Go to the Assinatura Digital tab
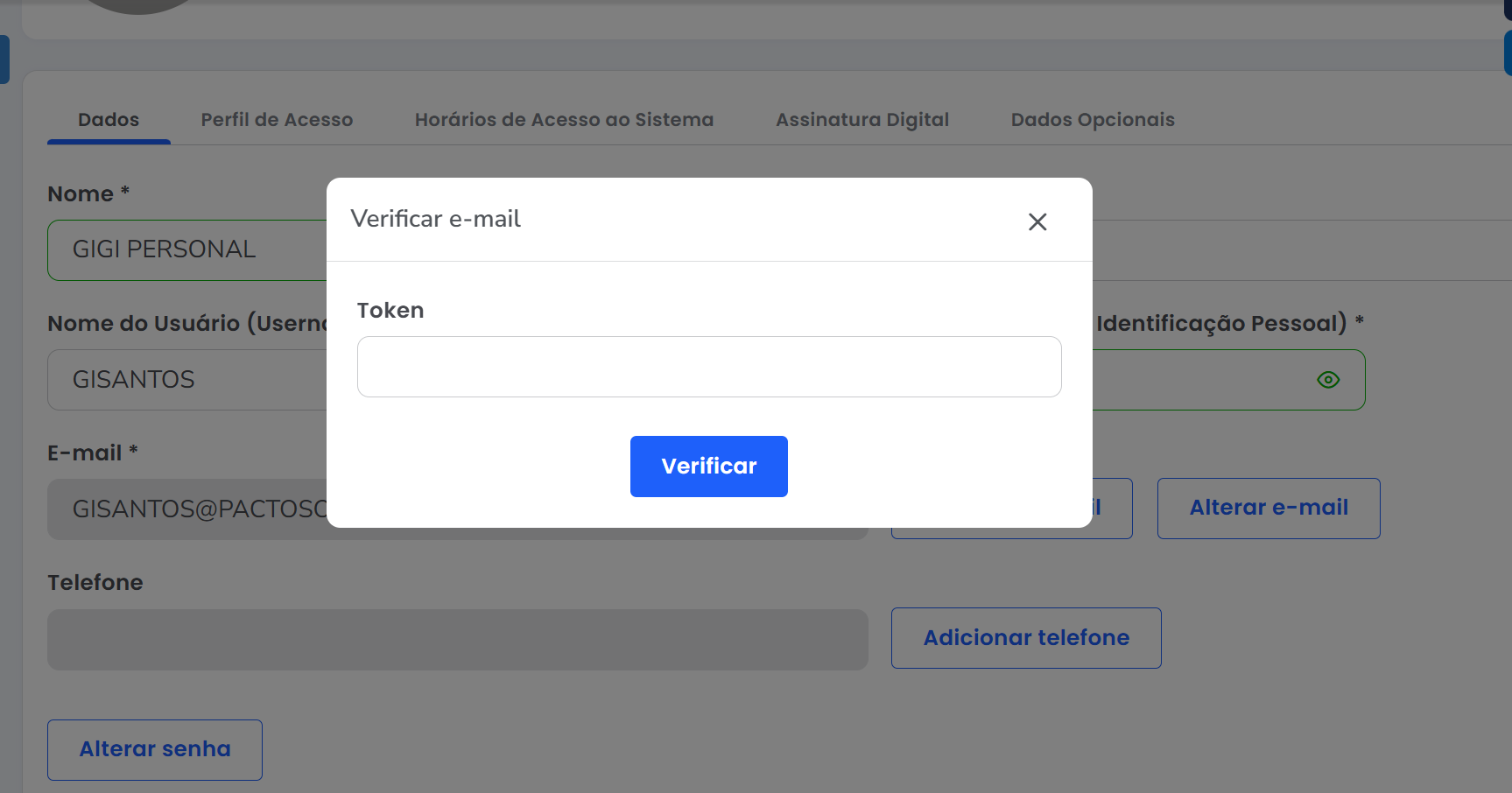The width and height of the screenshot is (1512, 793). (x=861, y=120)
